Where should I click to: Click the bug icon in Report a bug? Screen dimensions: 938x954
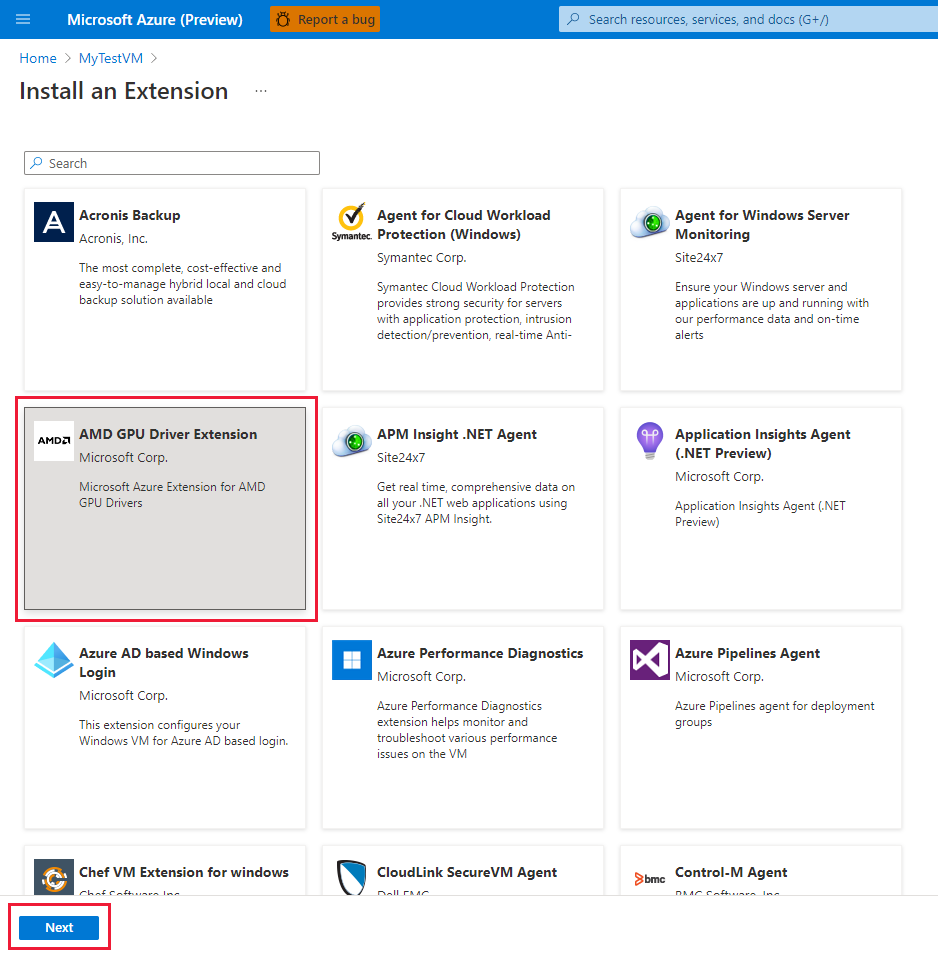pos(283,19)
